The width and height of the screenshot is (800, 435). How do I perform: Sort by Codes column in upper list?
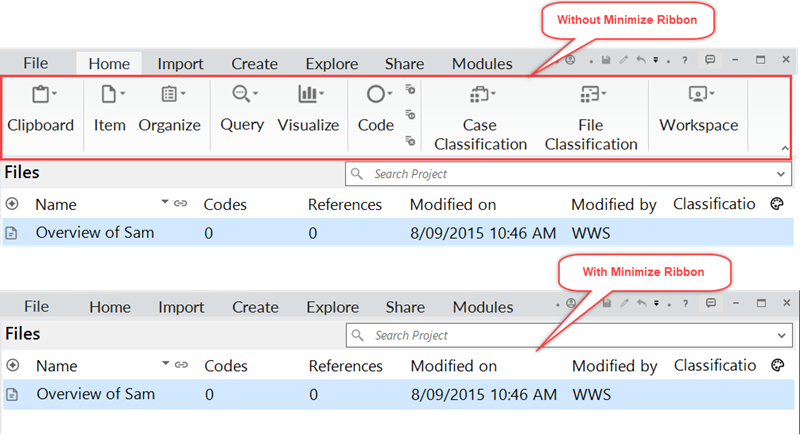coord(225,204)
